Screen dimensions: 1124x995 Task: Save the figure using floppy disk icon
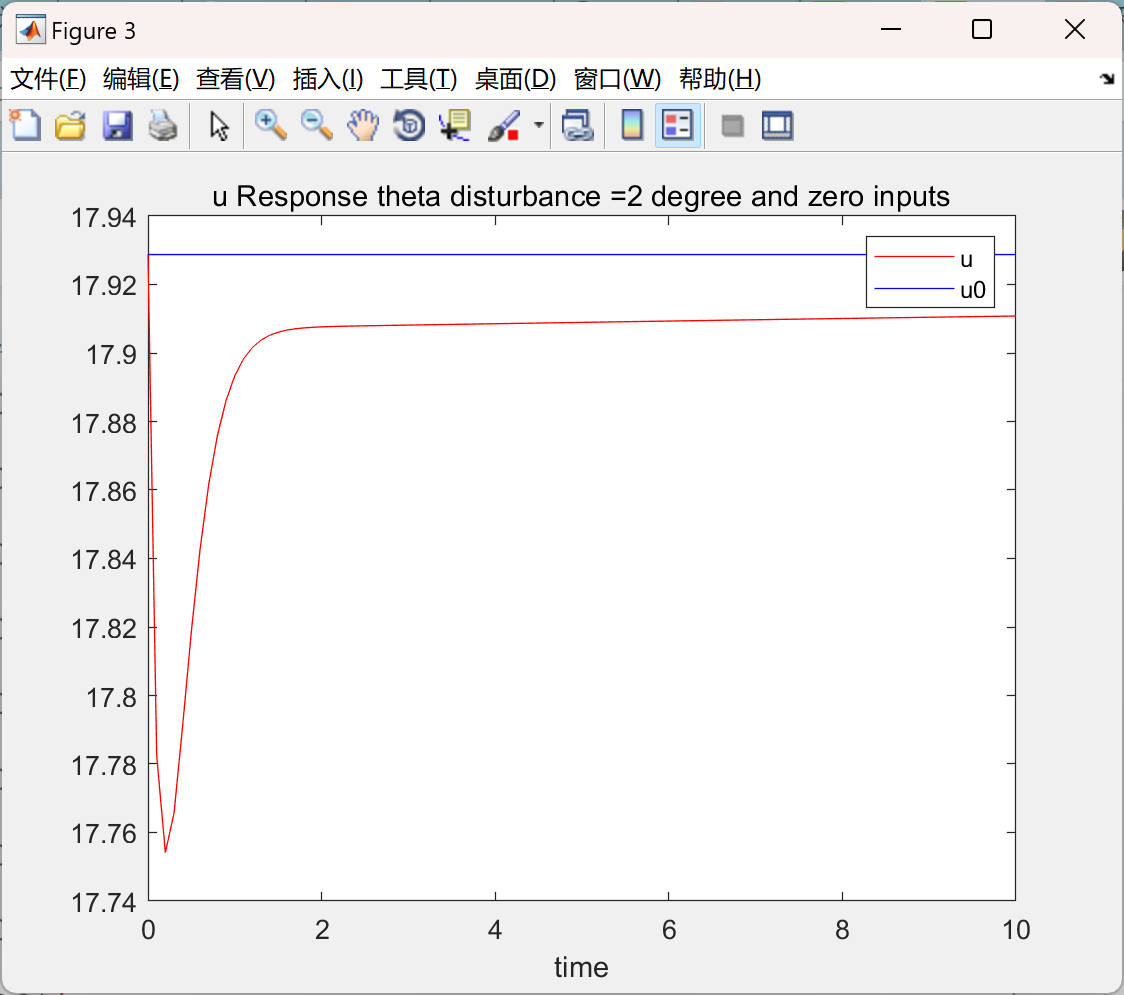tap(117, 125)
